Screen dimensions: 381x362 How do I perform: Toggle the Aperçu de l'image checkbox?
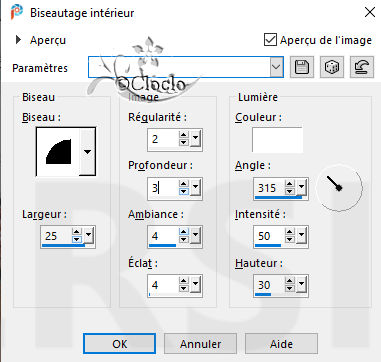point(270,40)
